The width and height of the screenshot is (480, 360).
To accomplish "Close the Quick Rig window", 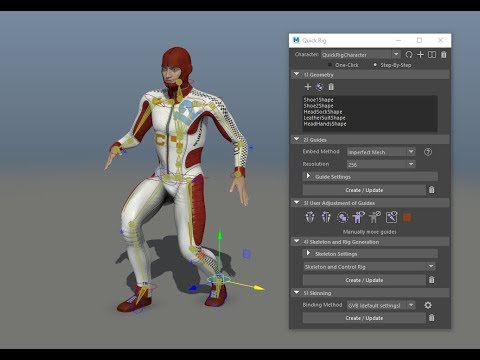I will point(440,40).
